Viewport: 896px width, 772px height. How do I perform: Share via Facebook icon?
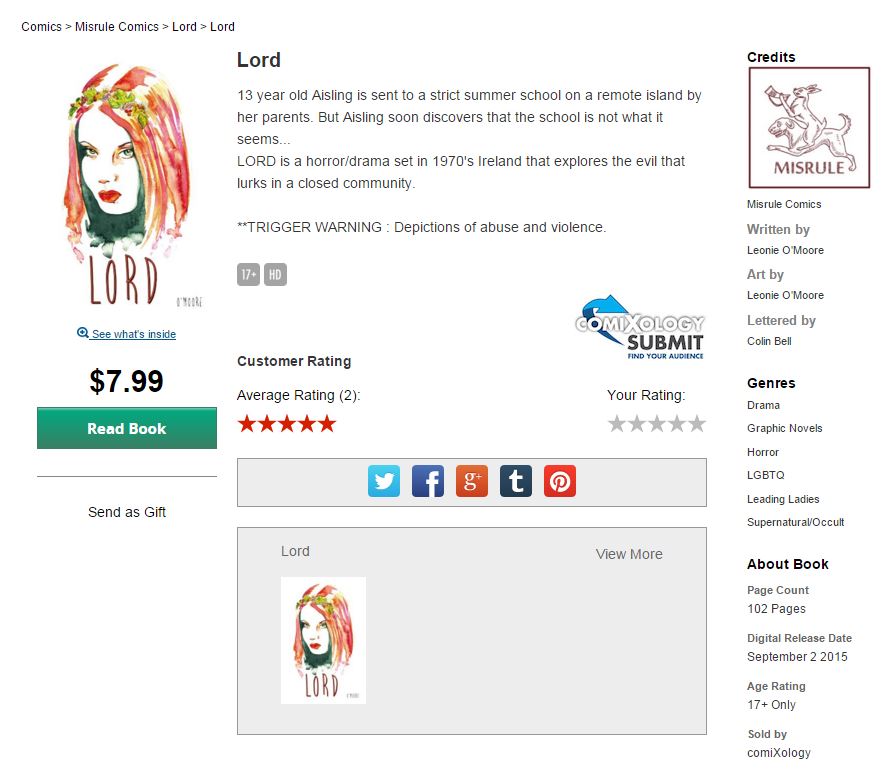pyautogui.click(x=427, y=481)
